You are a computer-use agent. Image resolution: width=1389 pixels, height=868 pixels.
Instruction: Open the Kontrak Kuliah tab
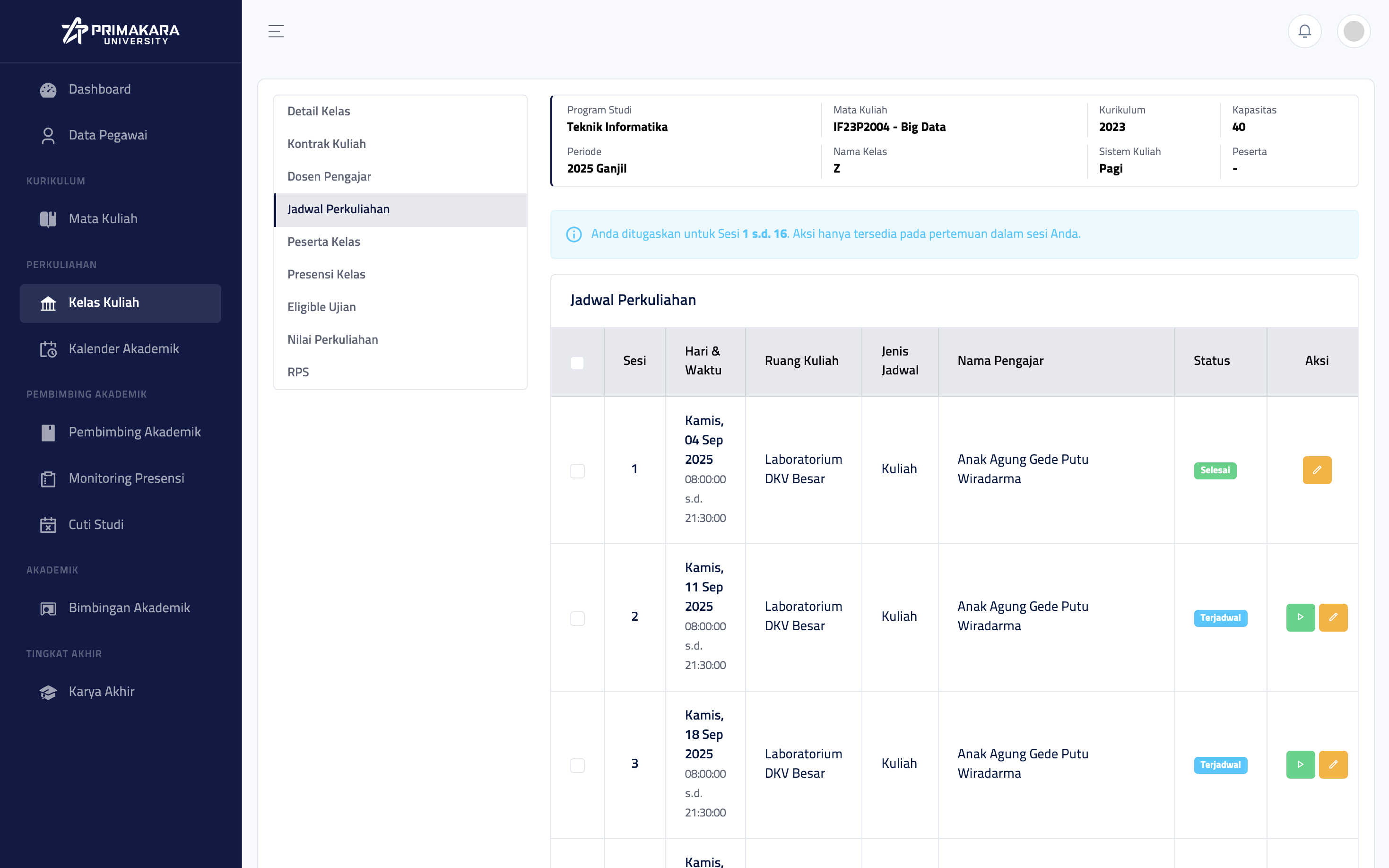[x=400, y=144]
